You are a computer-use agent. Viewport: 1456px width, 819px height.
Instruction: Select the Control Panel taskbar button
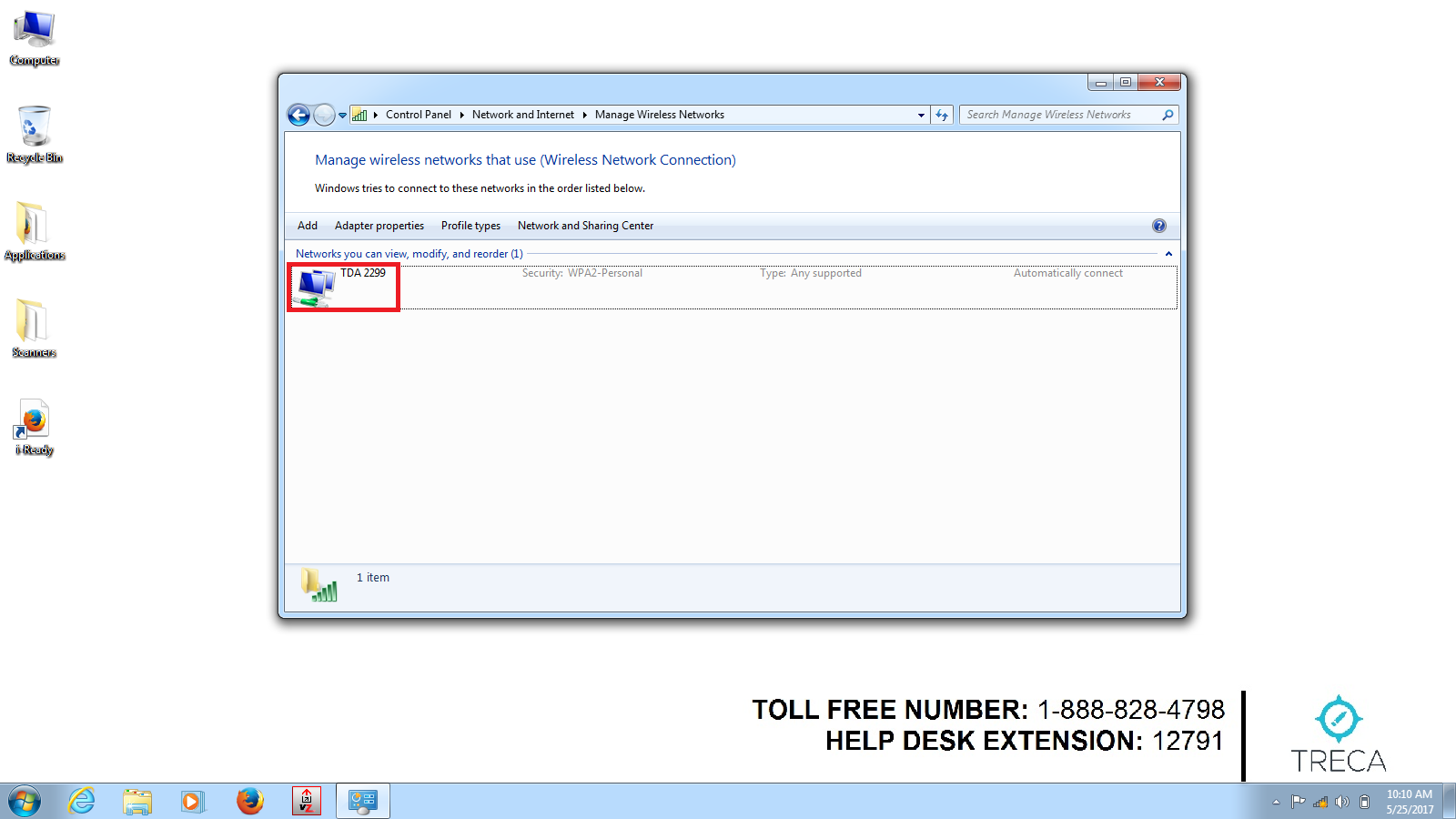tap(363, 801)
